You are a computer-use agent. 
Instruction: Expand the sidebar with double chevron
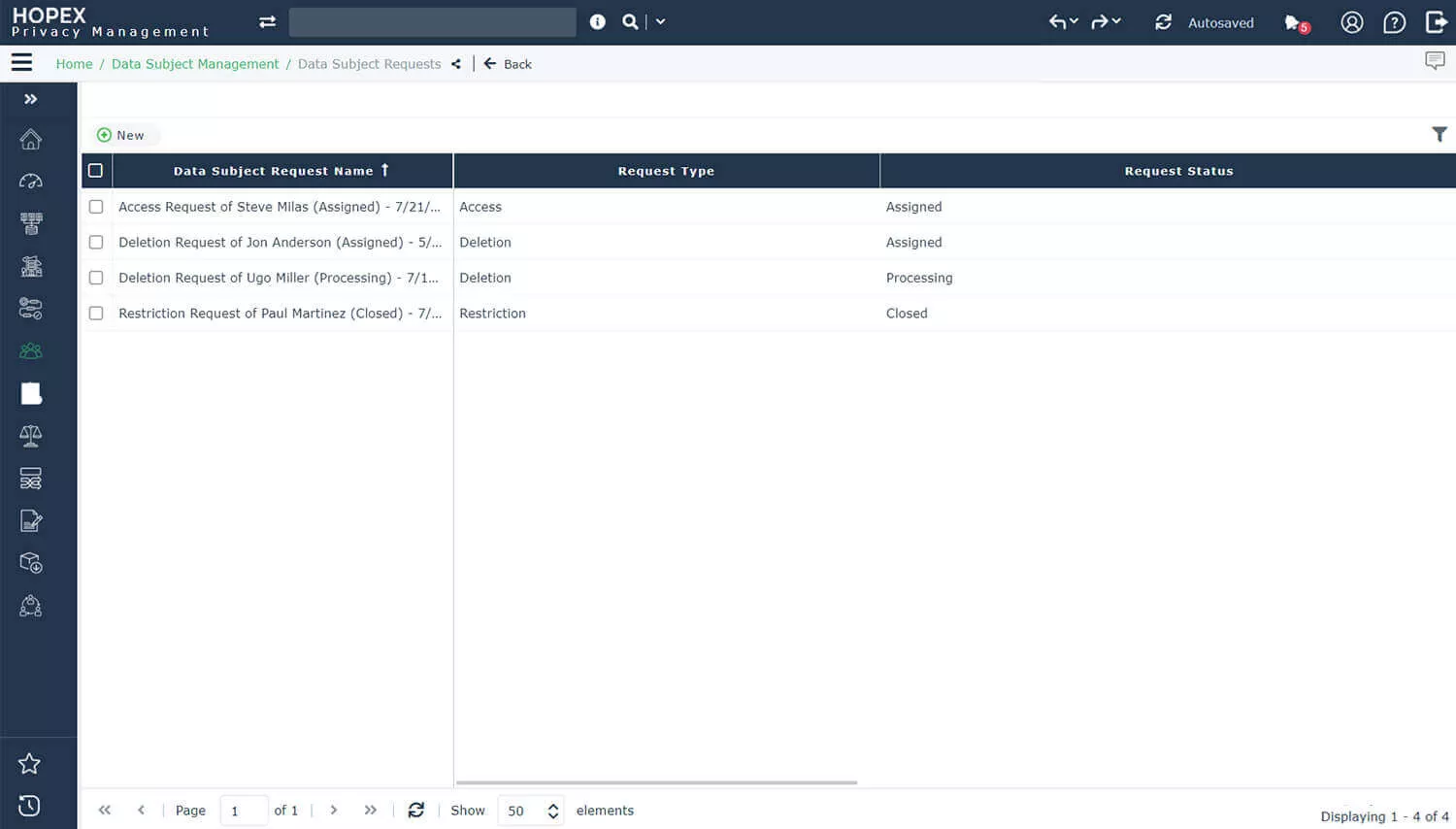tap(31, 99)
